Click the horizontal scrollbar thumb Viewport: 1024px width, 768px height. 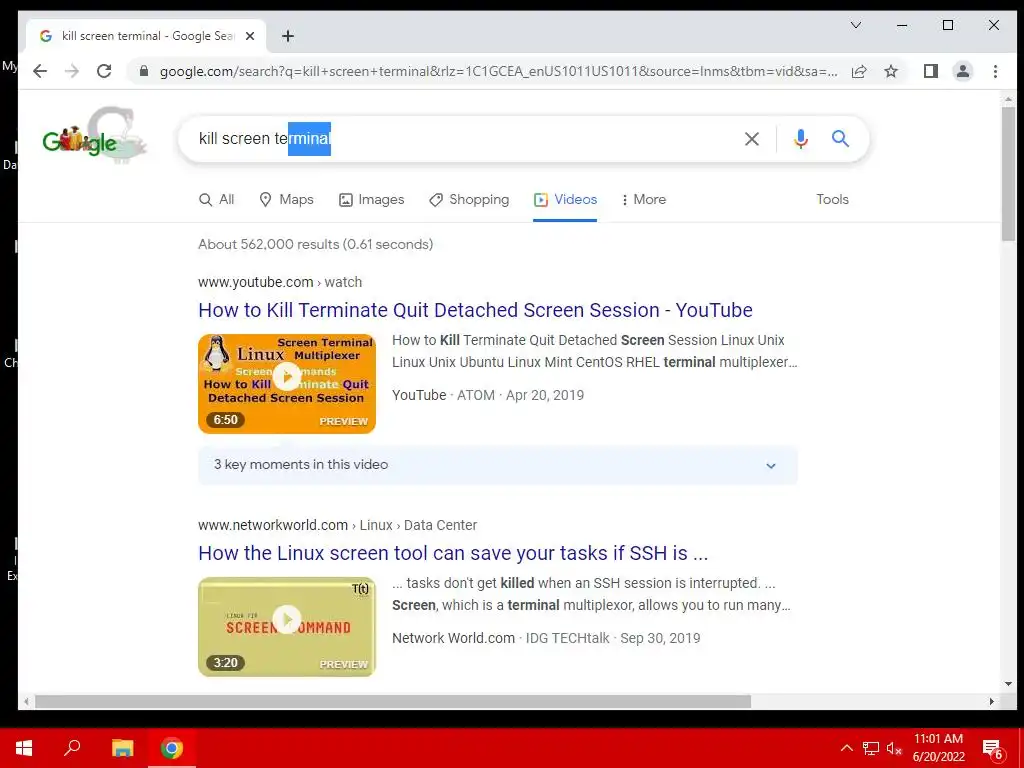pyautogui.click(x=392, y=701)
